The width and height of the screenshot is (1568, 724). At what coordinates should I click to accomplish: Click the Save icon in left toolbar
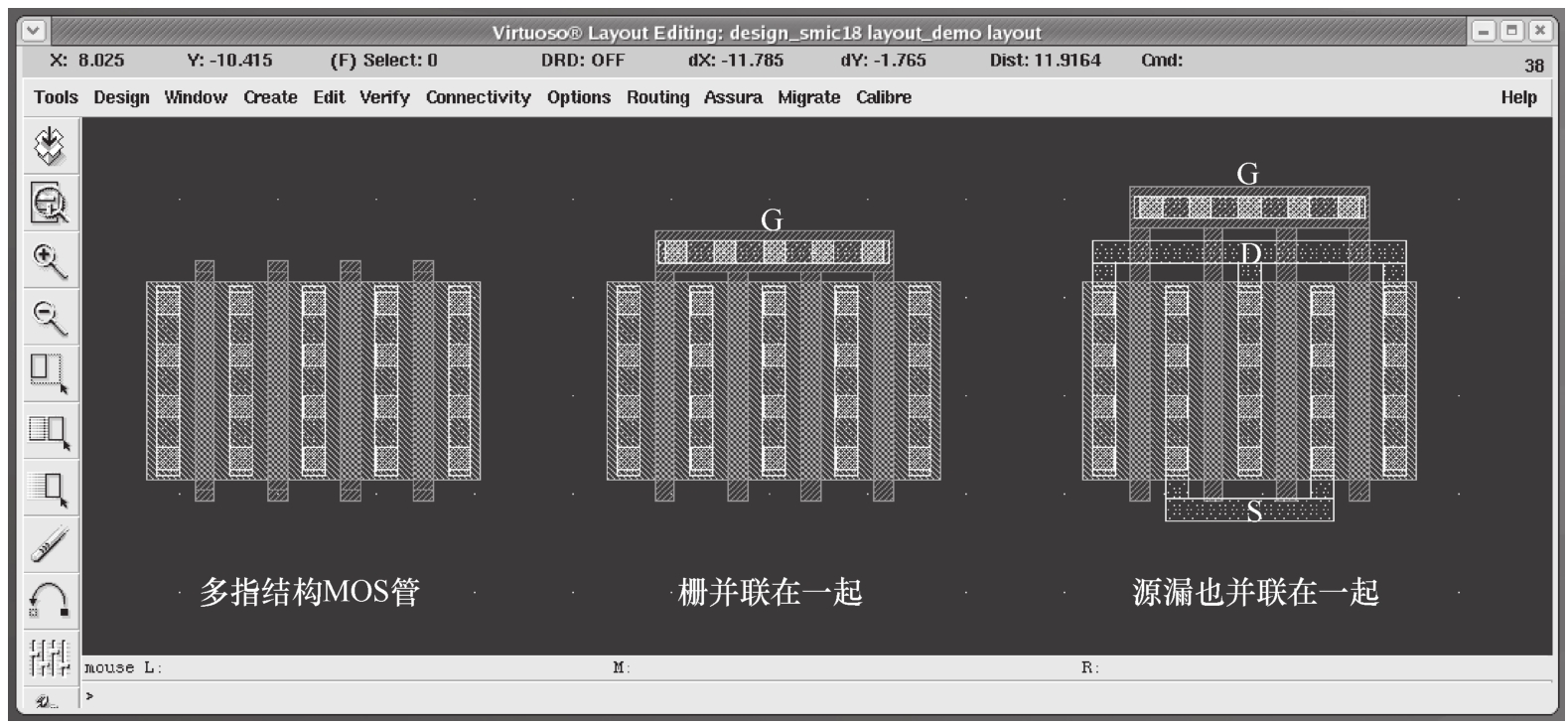point(50,146)
